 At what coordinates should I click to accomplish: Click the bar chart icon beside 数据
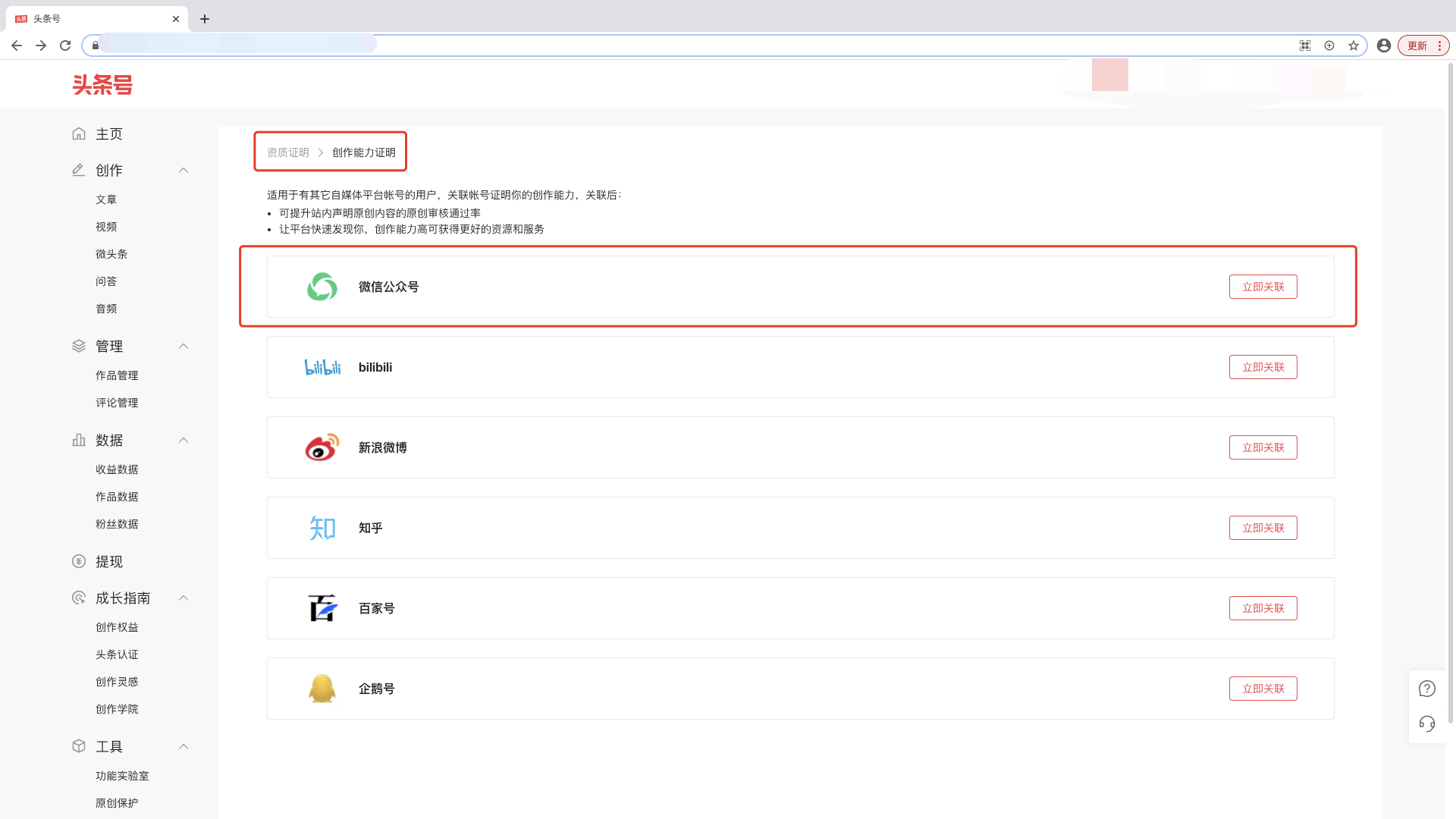point(79,440)
